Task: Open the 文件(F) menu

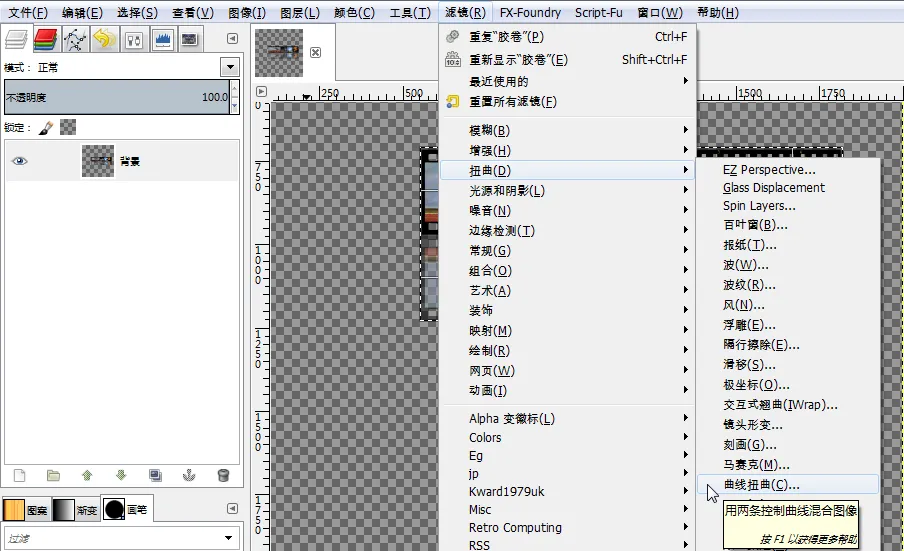Action: tap(28, 13)
